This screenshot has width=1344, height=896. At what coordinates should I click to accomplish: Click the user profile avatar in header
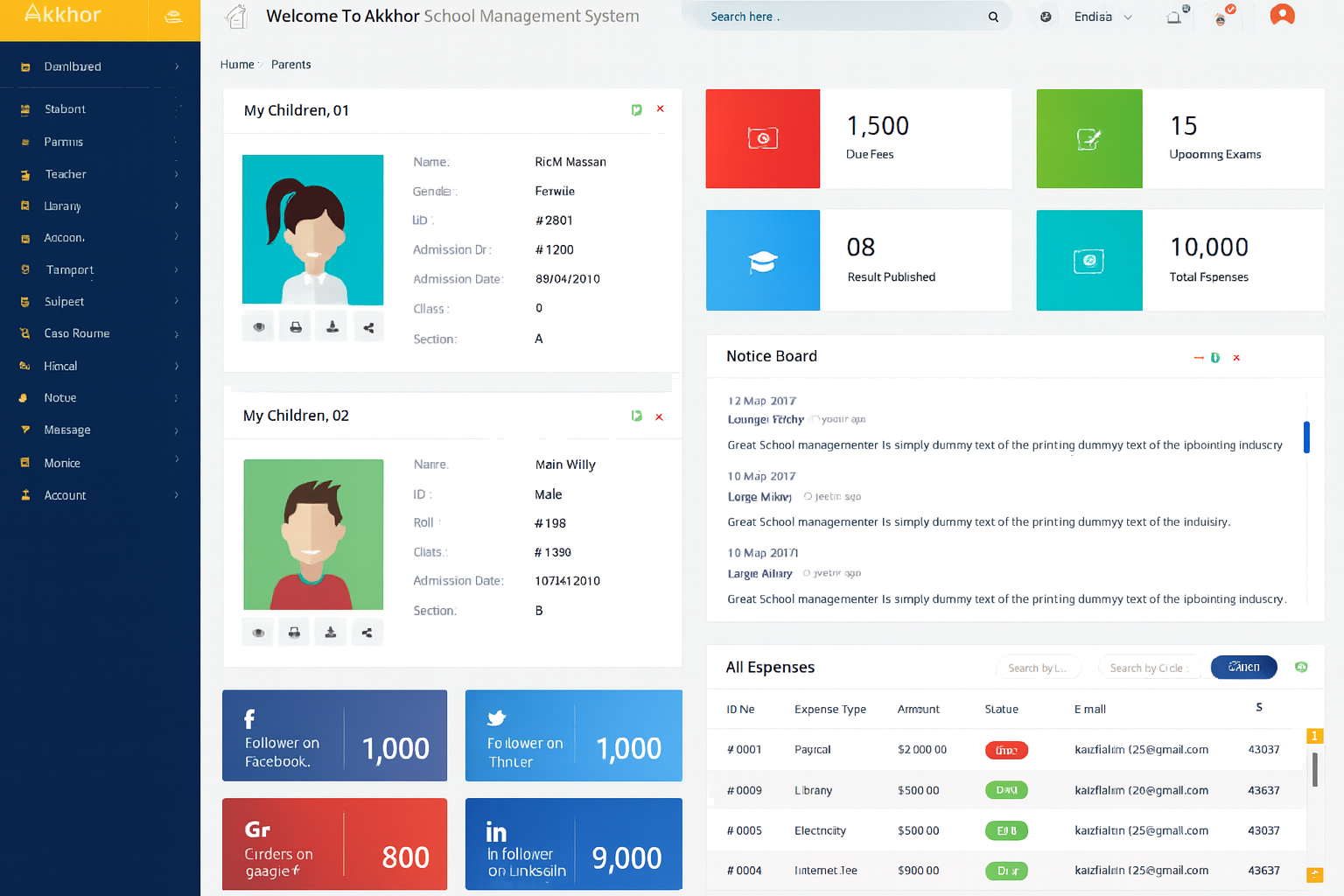pos(1282,16)
